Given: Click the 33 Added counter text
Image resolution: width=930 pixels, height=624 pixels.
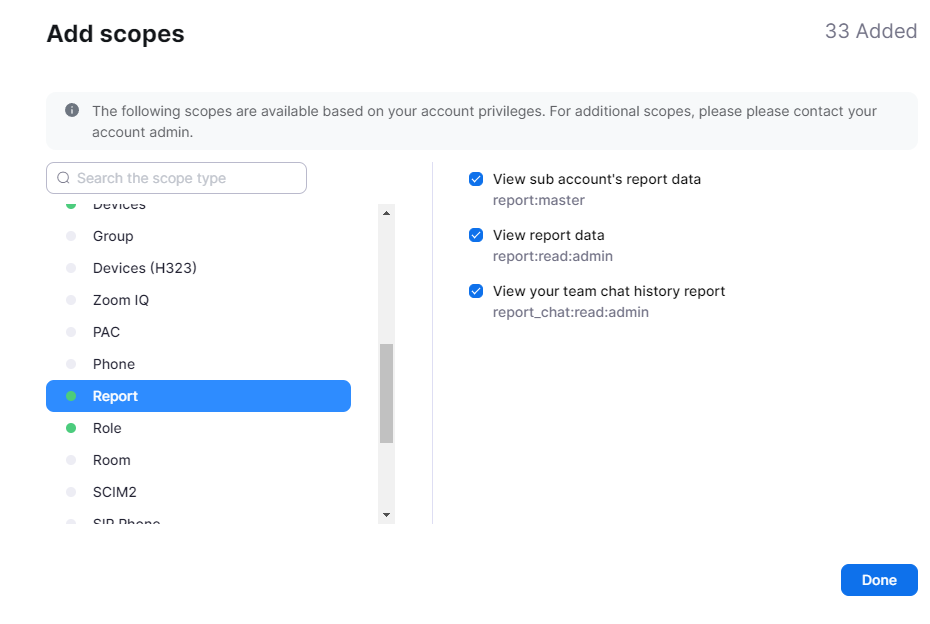Looking at the screenshot, I should point(870,32).
